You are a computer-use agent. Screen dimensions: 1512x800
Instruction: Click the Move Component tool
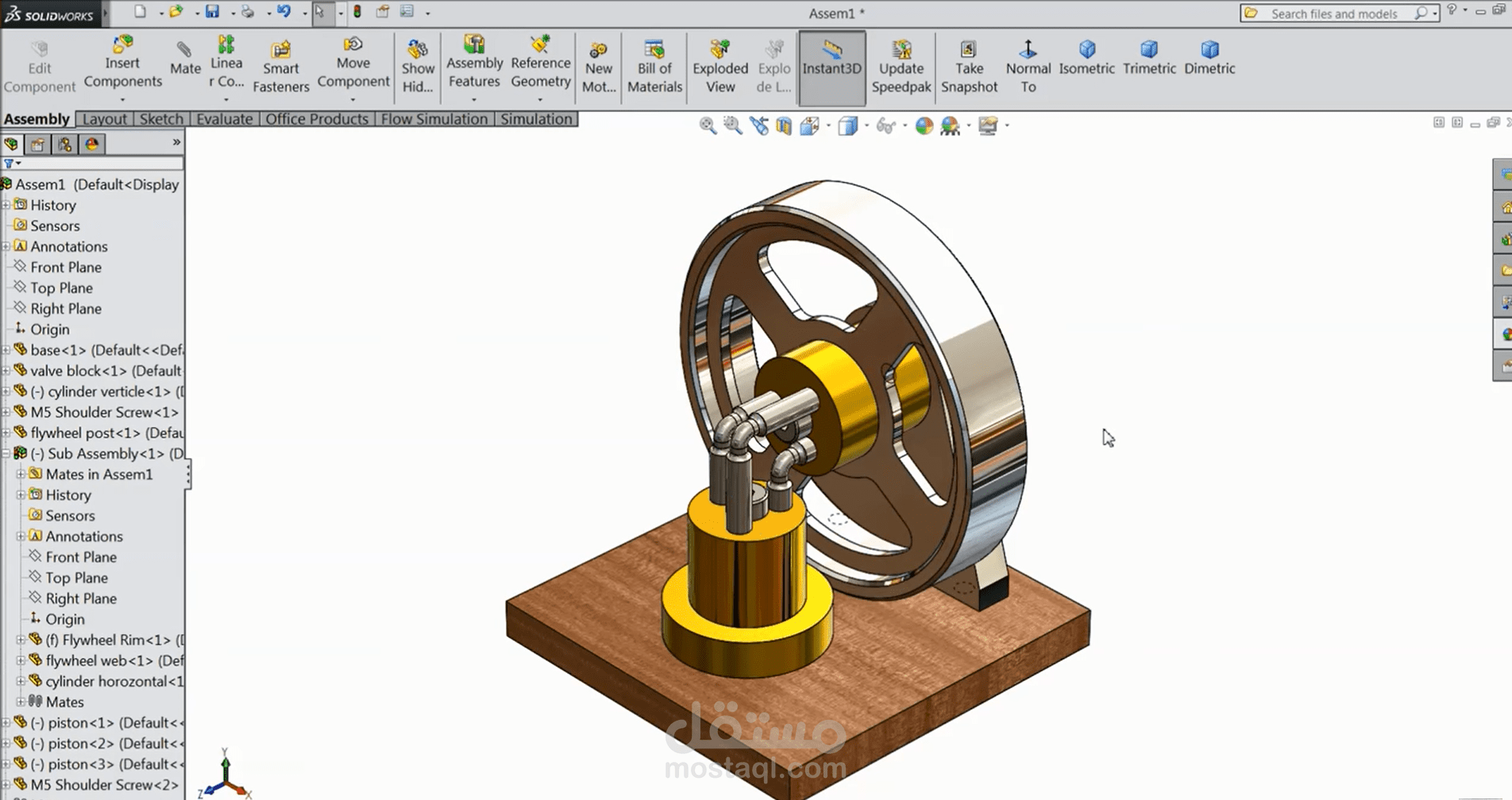pyautogui.click(x=353, y=62)
